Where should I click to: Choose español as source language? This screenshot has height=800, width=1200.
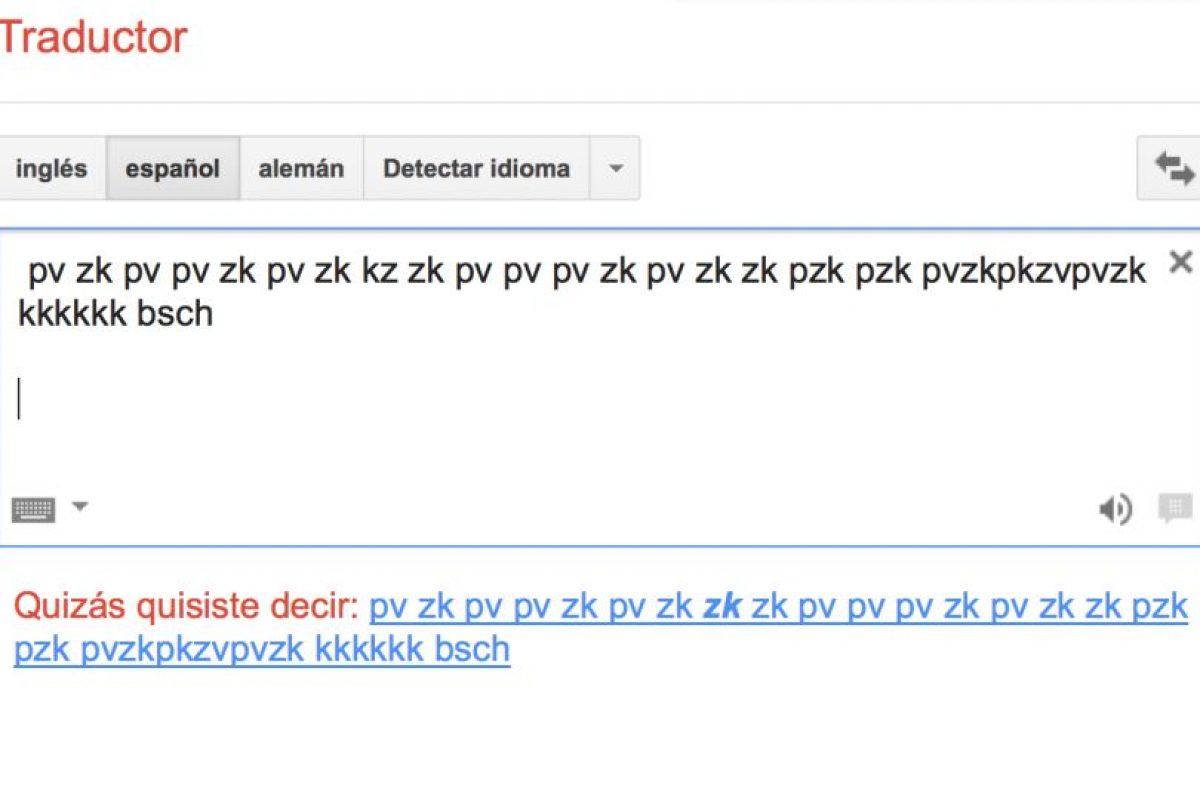click(172, 168)
